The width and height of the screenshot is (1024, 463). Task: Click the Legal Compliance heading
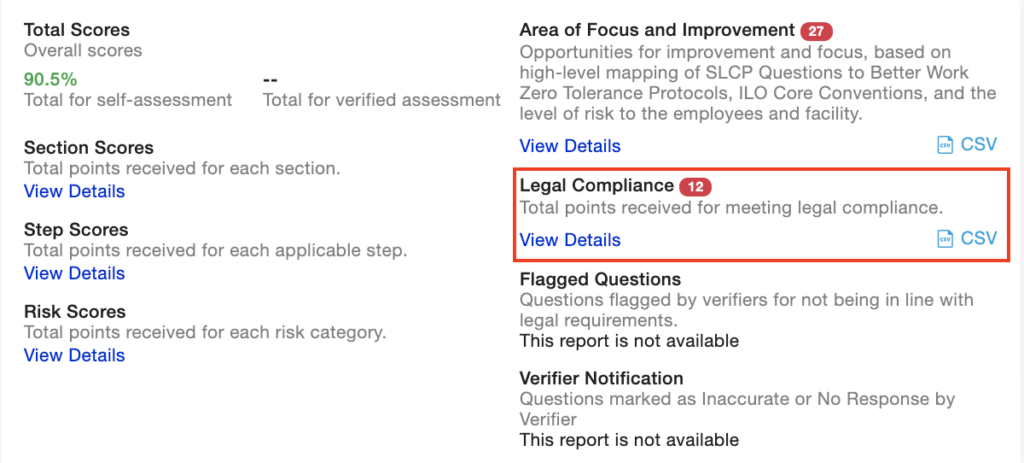point(596,185)
